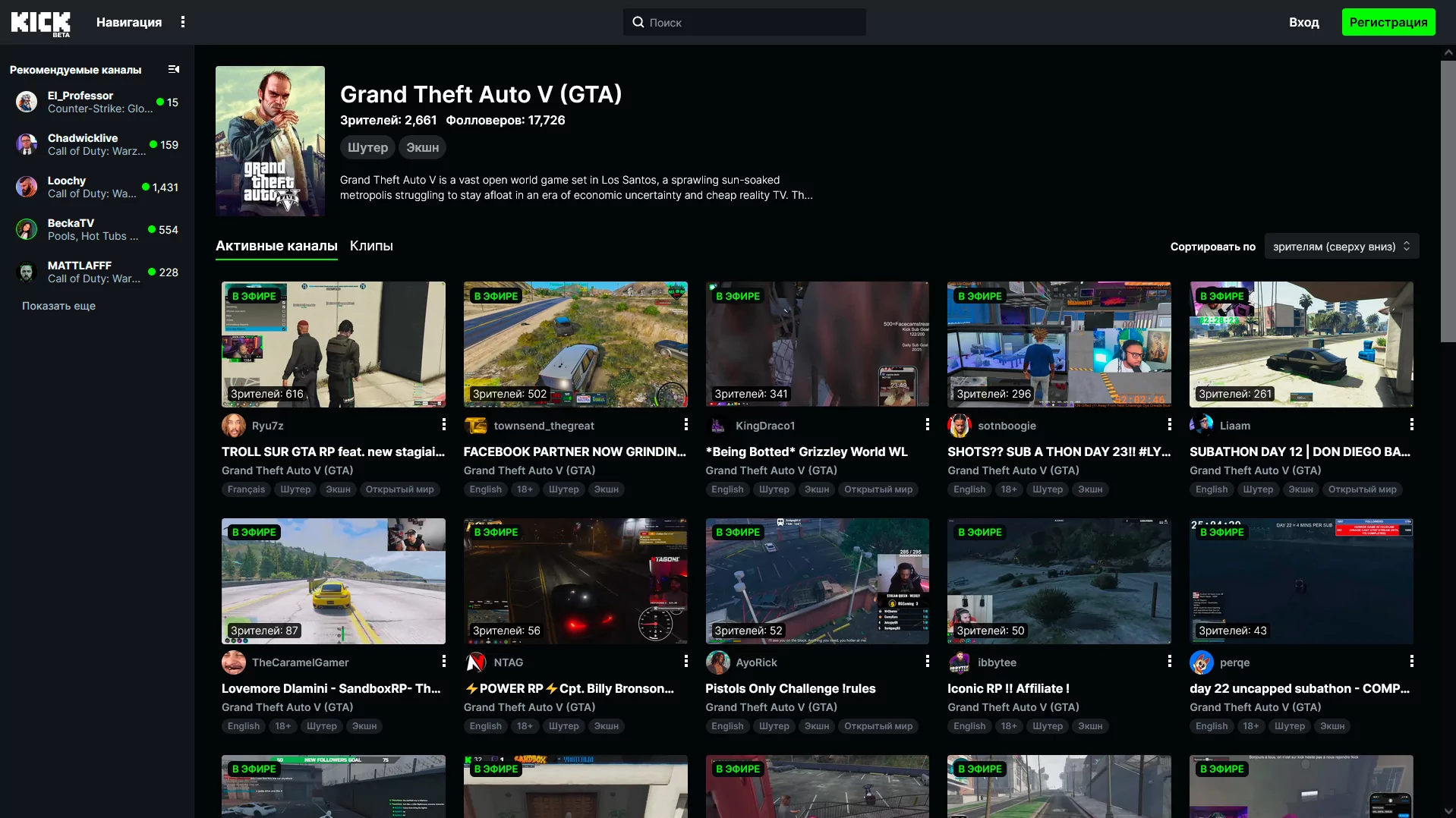Click the Kick logo
This screenshot has height=818, width=1456.
[40, 23]
